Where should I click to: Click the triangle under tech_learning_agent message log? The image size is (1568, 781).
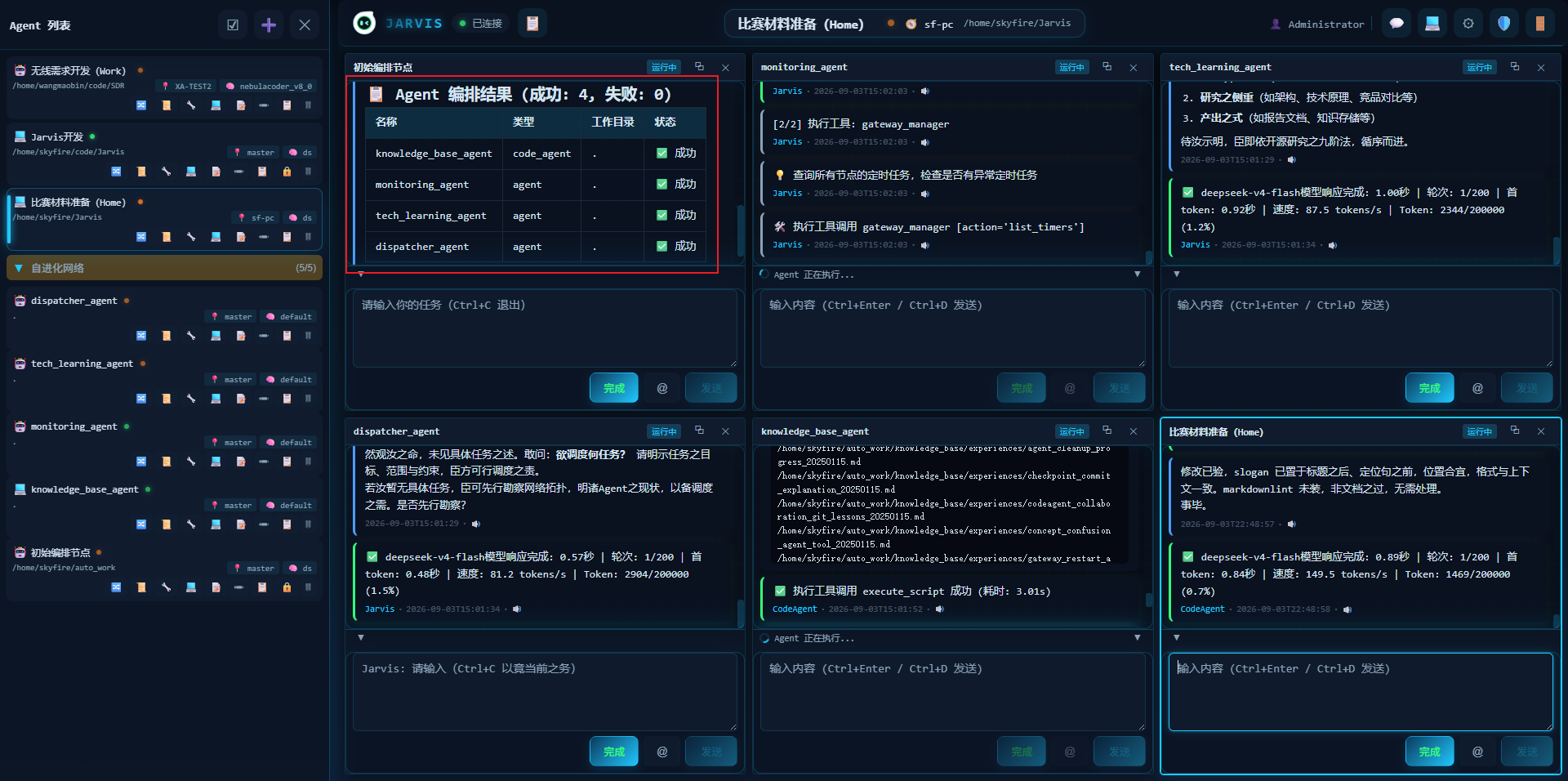coord(1177,274)
